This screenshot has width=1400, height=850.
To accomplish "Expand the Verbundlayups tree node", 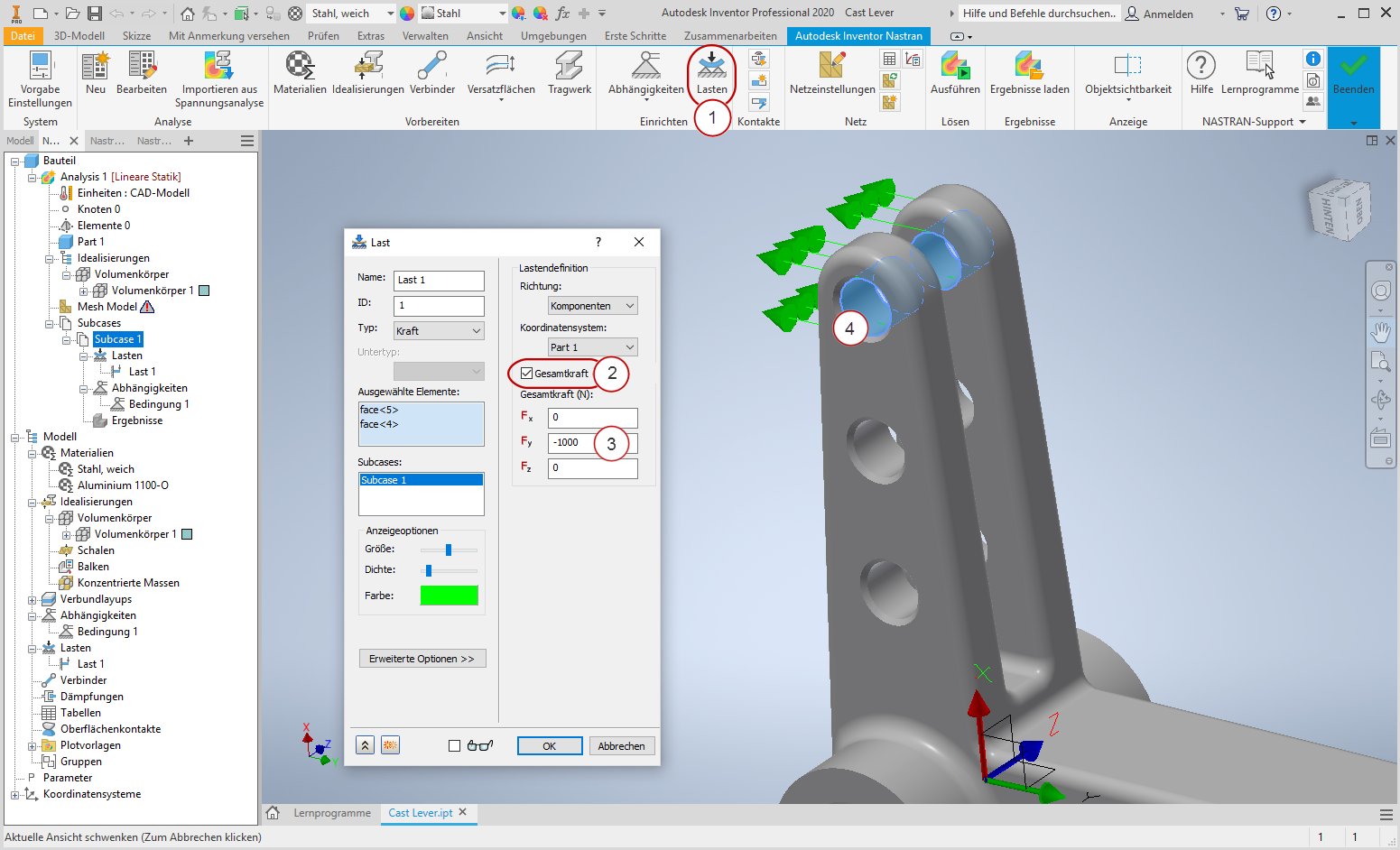I will 32,600.
